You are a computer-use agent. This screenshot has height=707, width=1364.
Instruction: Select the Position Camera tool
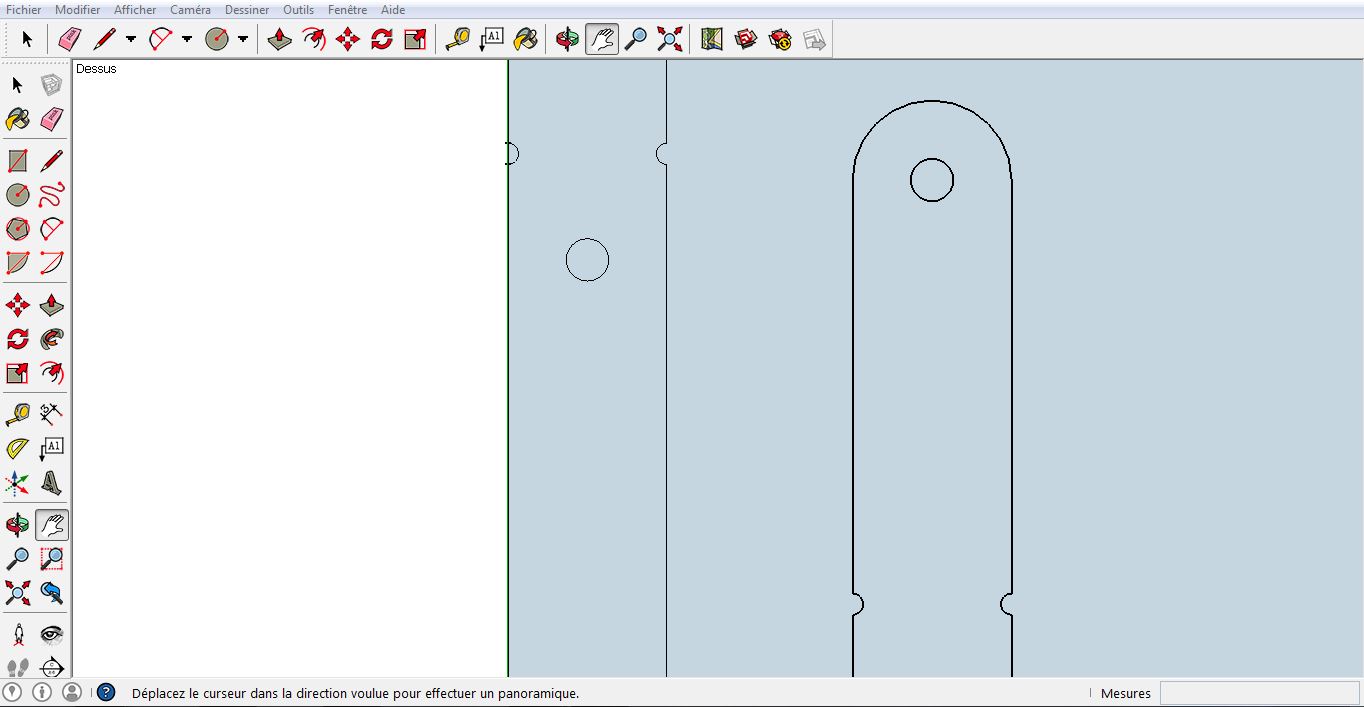click(18, 635)
